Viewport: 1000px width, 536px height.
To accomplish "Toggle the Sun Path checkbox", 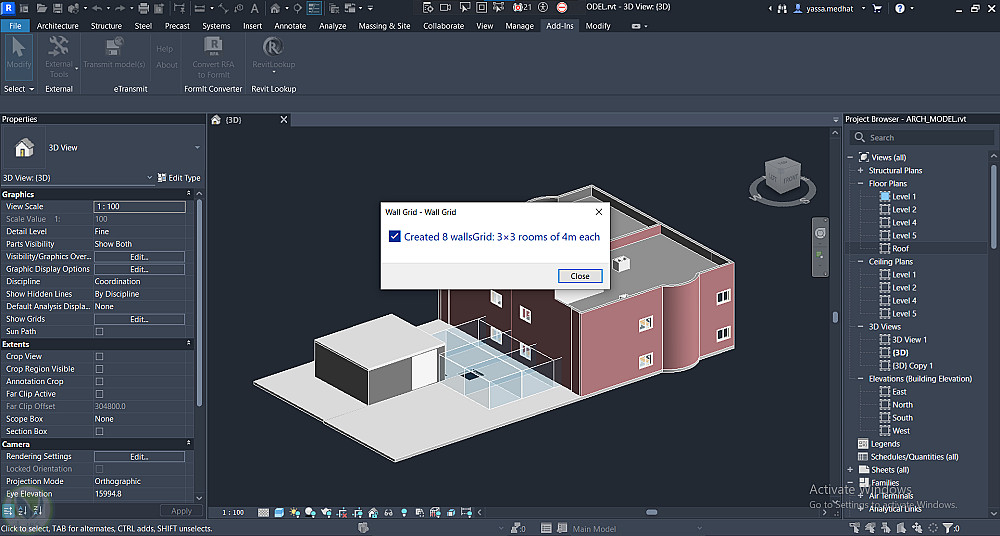I will pos(99,332).
